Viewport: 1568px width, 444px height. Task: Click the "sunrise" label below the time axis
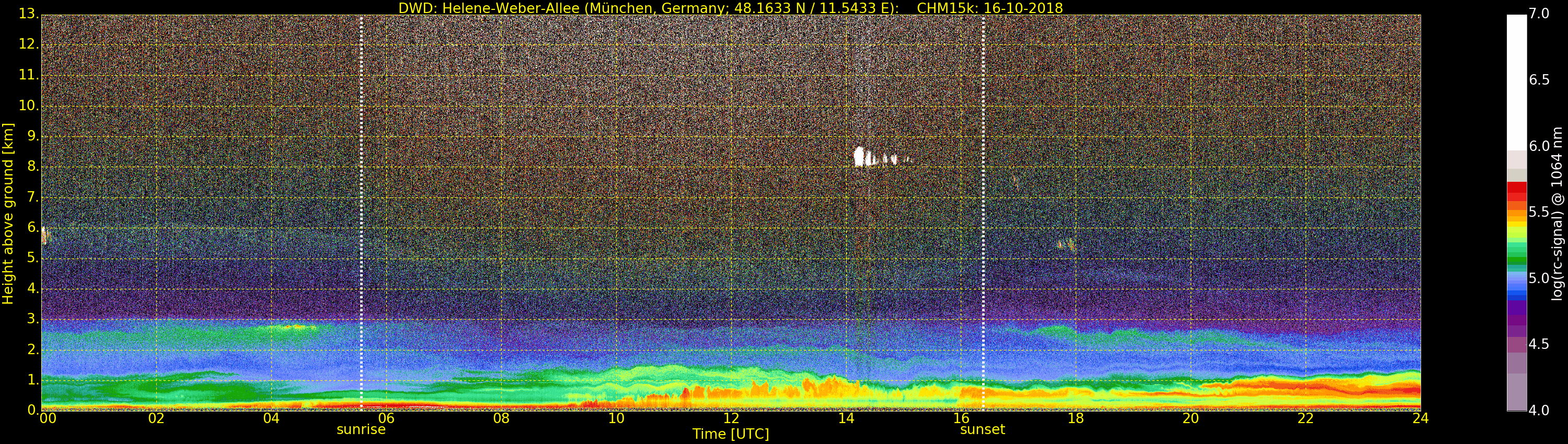(x=361, y=429)
